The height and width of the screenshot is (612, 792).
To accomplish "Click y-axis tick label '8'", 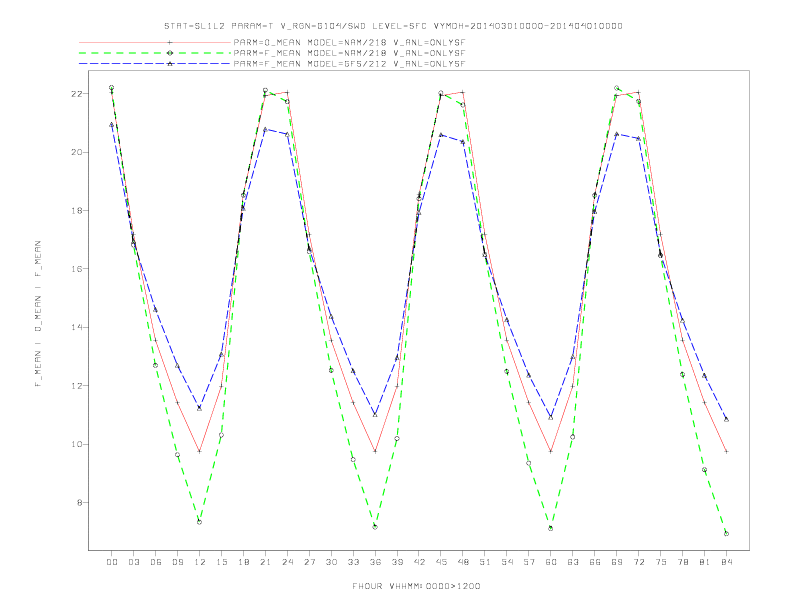I will tap(79, 502).
